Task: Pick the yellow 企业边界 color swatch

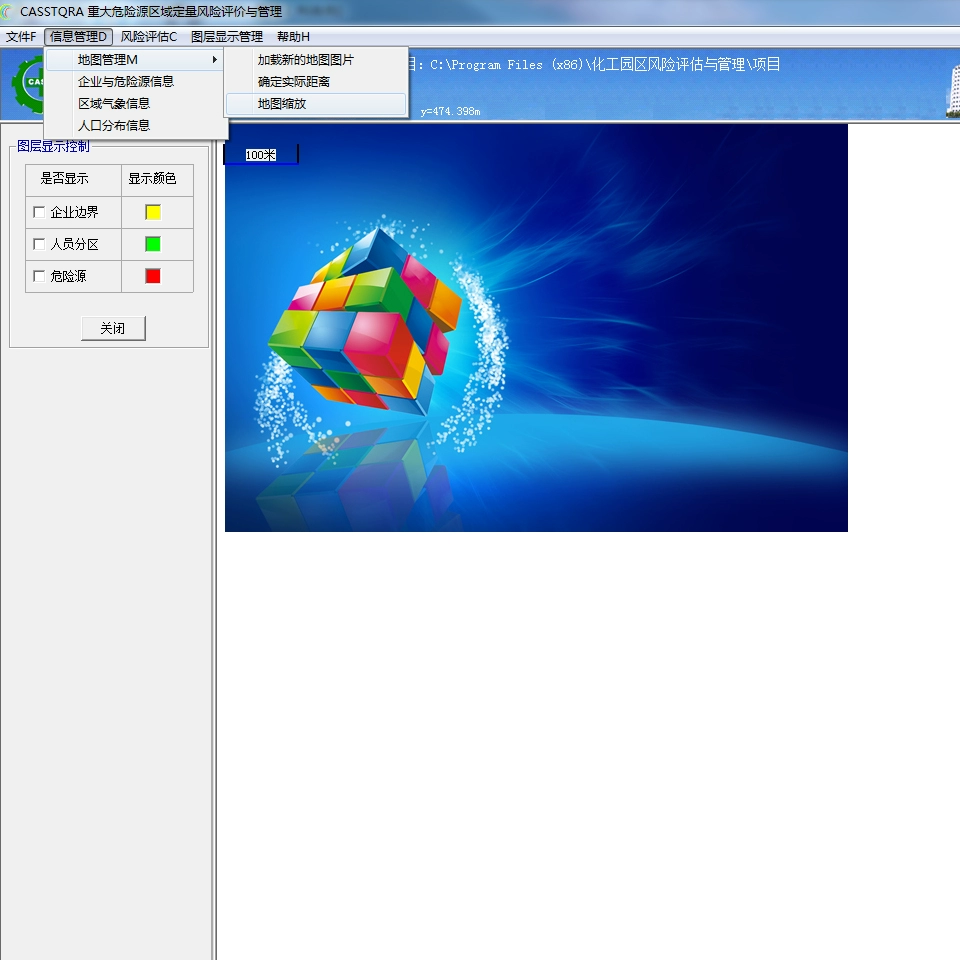Action: point(153,212)
